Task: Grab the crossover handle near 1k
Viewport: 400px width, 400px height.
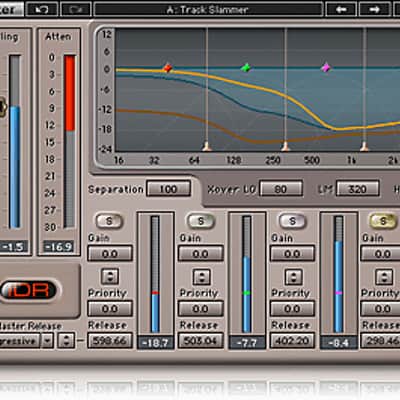Action: point(364,146)
